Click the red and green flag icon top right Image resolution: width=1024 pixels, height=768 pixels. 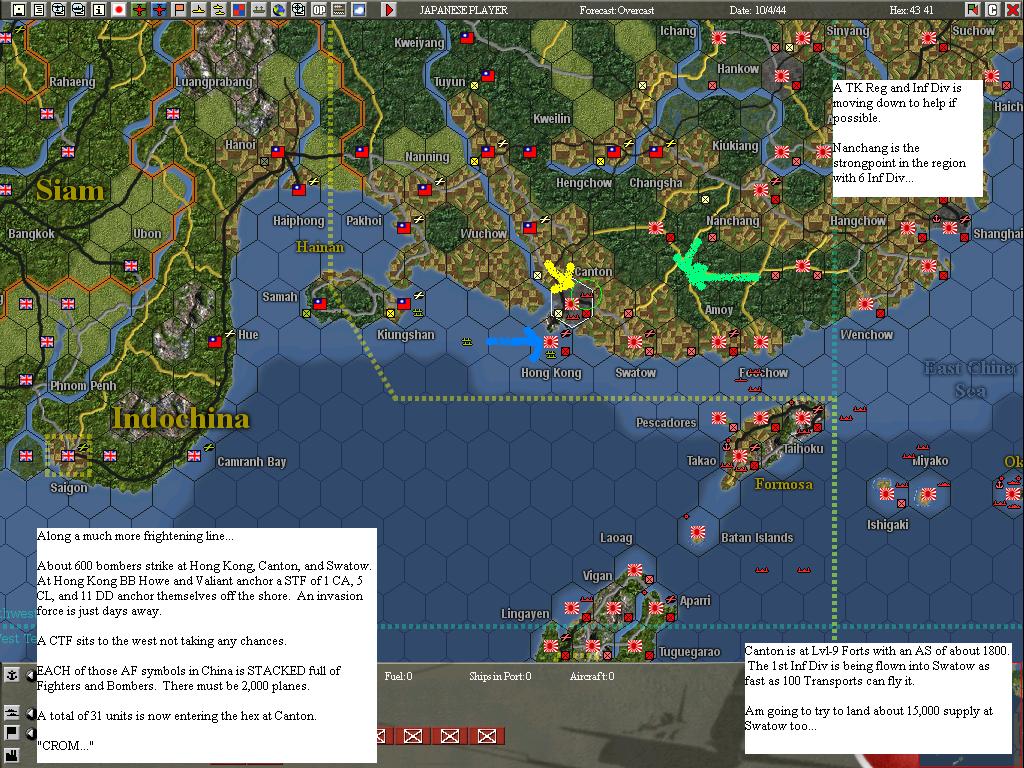972,10
